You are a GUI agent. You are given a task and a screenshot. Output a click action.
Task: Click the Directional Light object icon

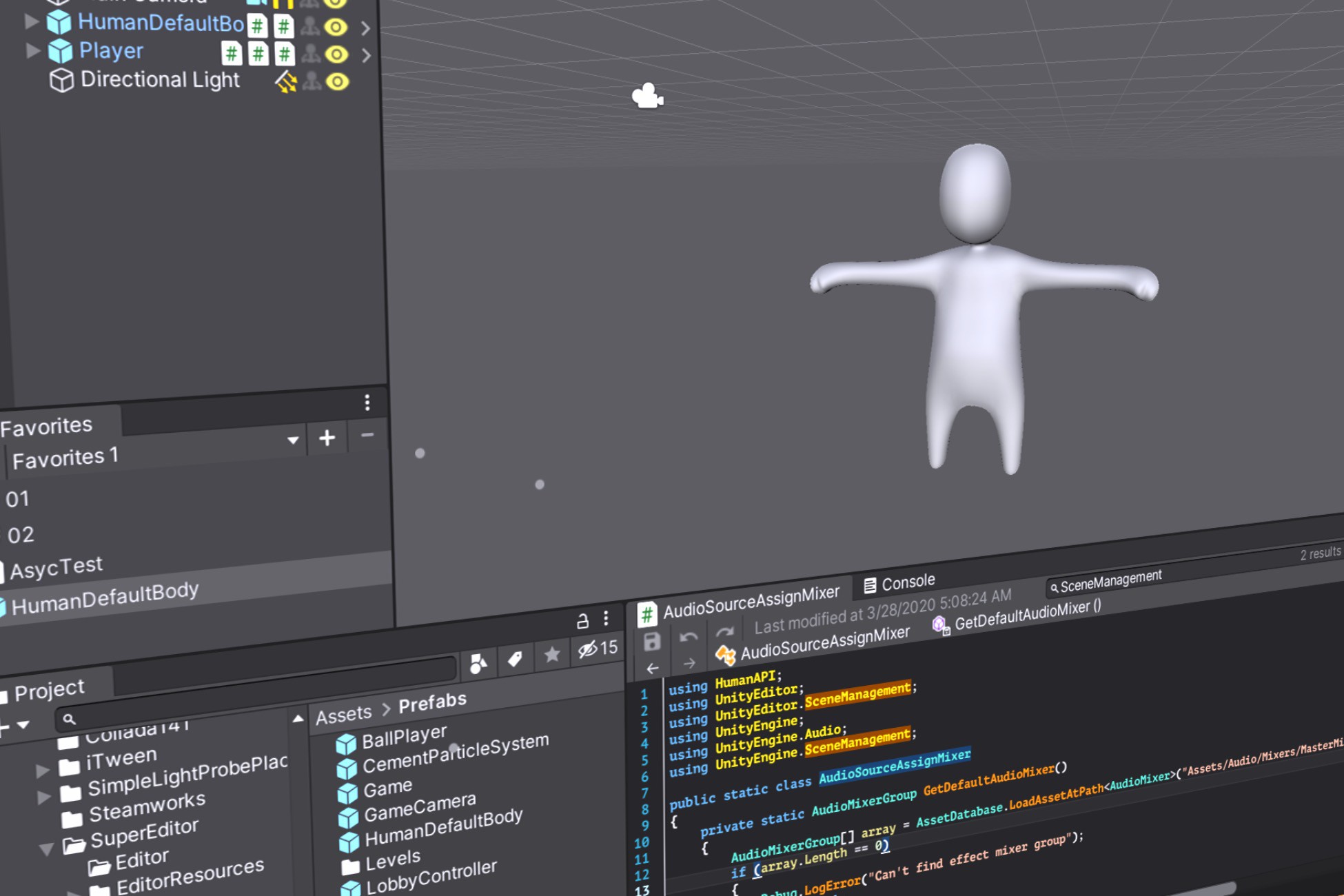tap(61, 81)
